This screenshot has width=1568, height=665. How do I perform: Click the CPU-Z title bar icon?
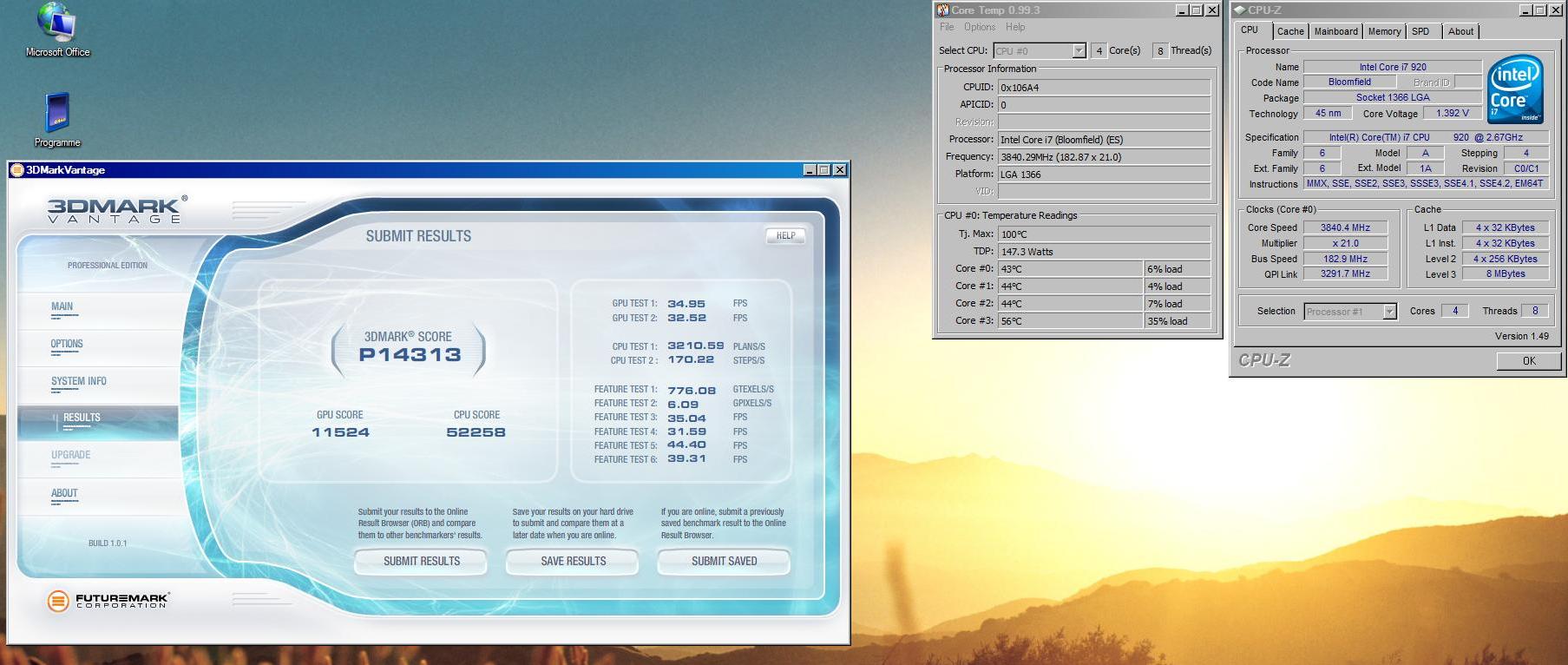(x=1239, y=10)
